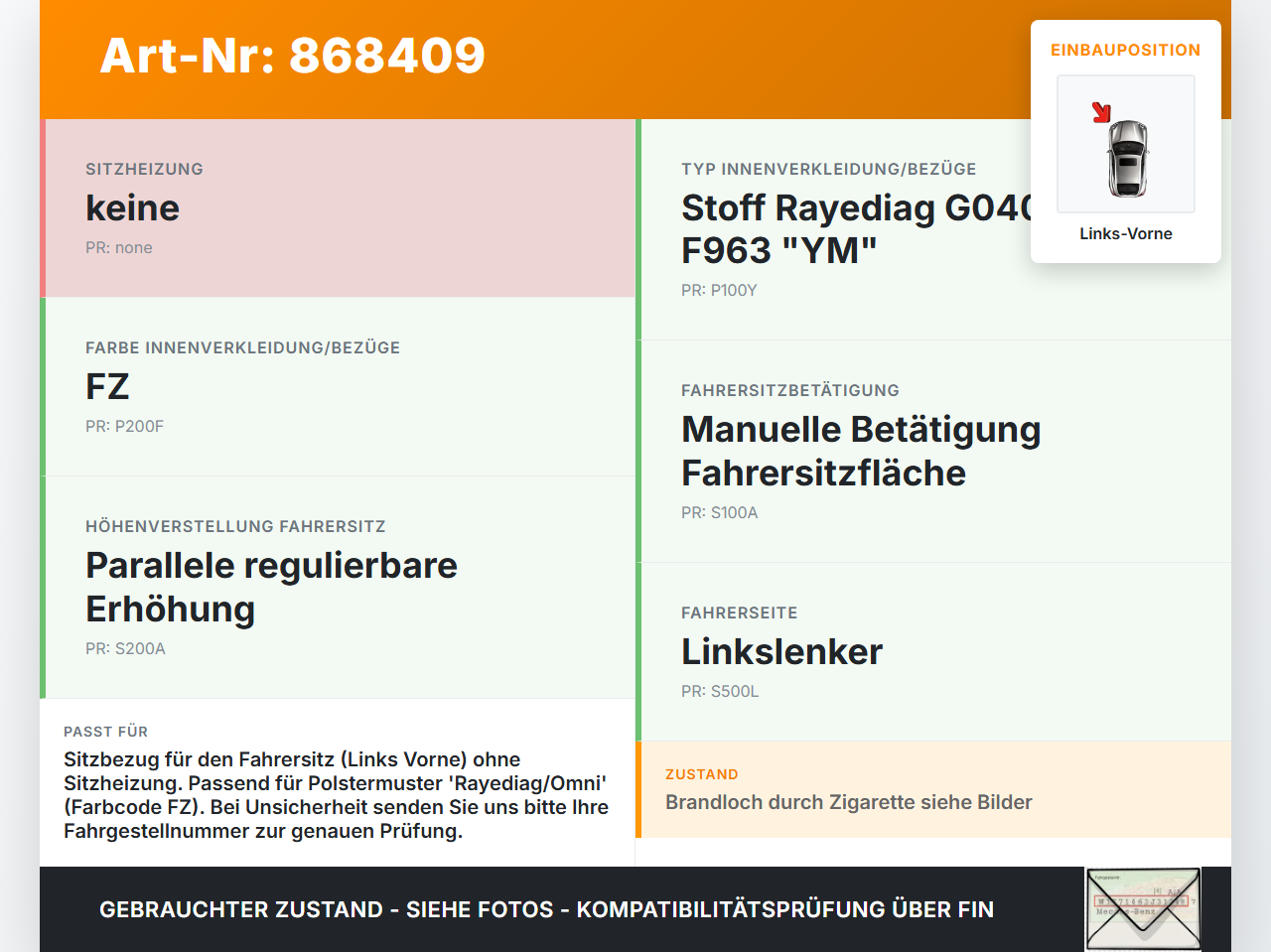1271x952 pixels.
Task: Click the Farbe Innenverkleidung 'FZ' value
Action: (108, 386)
